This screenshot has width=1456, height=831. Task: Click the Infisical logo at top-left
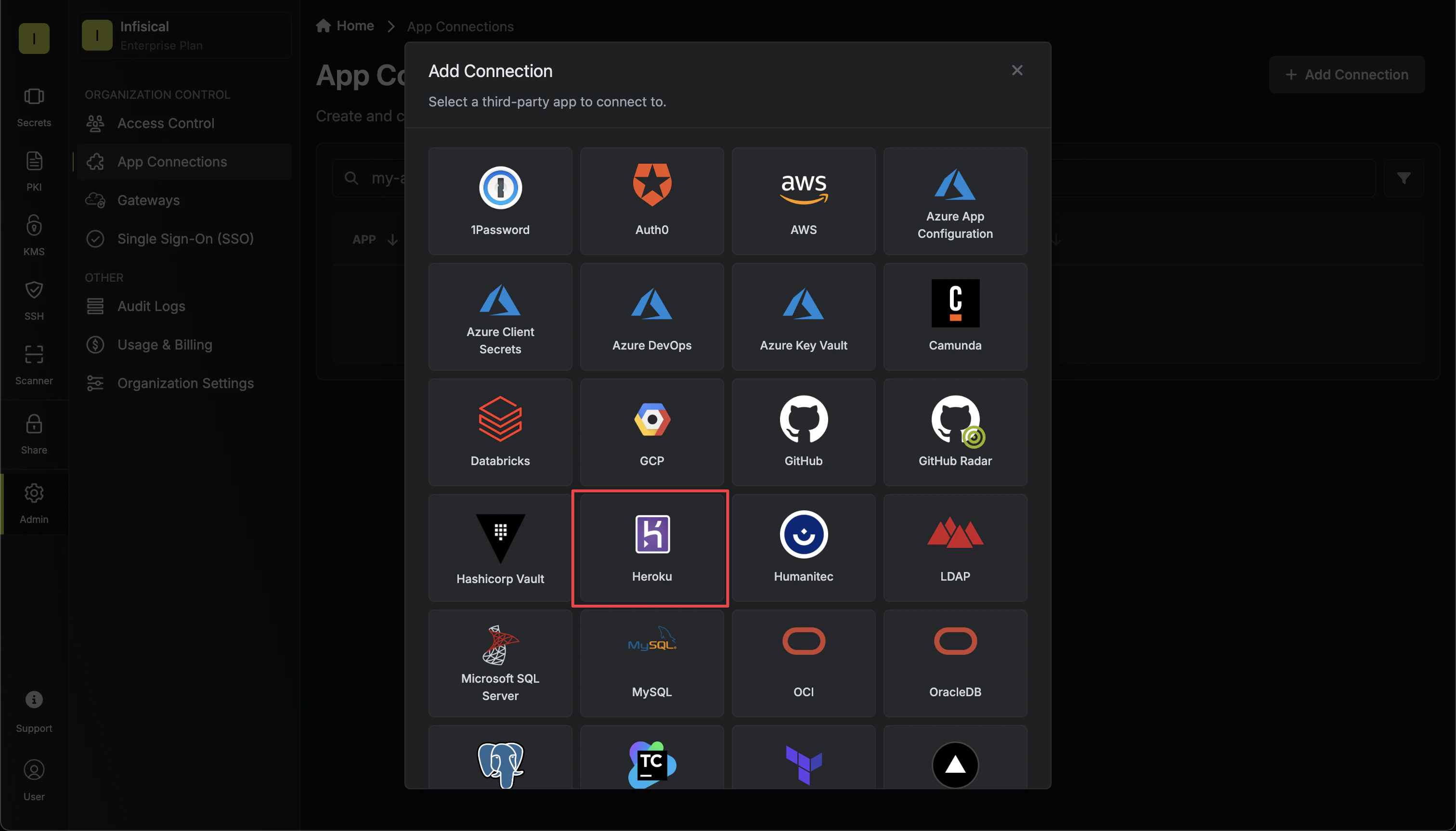coord(34,38)
